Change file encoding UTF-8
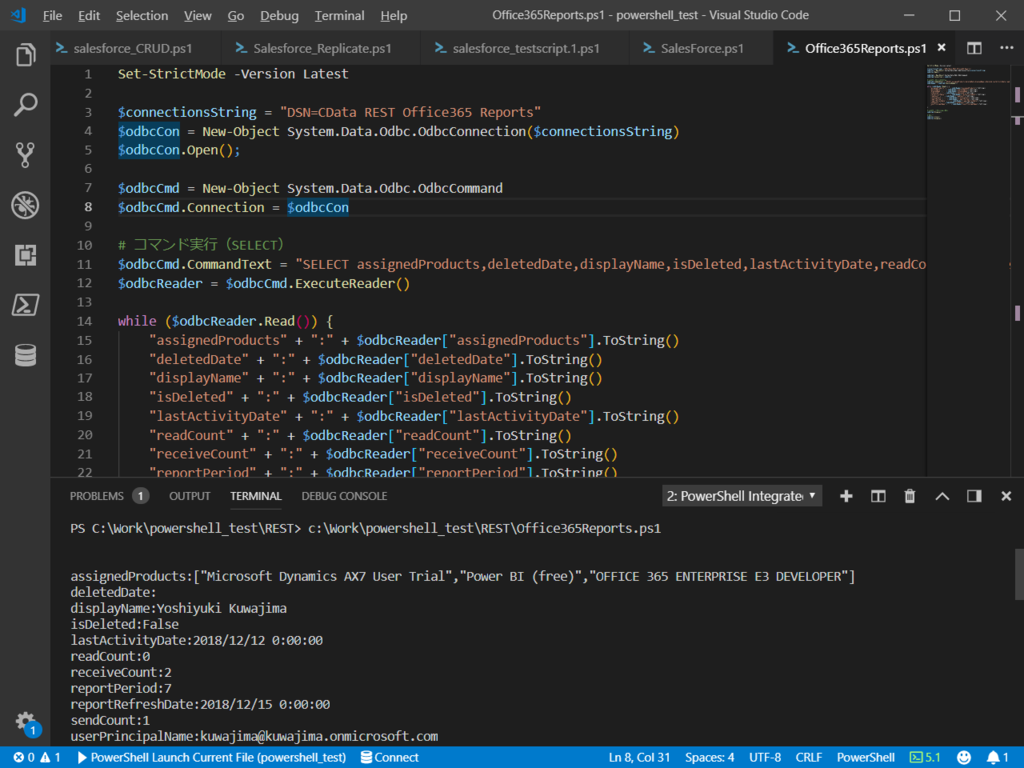This screenshot has height=768, width=1024. coord(765,758)
